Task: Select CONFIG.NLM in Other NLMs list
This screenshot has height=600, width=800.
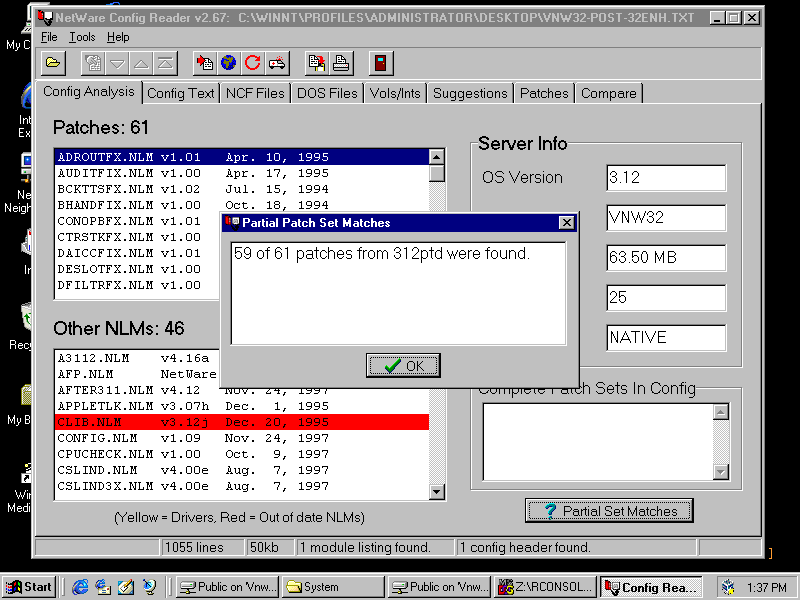Action: (242, 438)
